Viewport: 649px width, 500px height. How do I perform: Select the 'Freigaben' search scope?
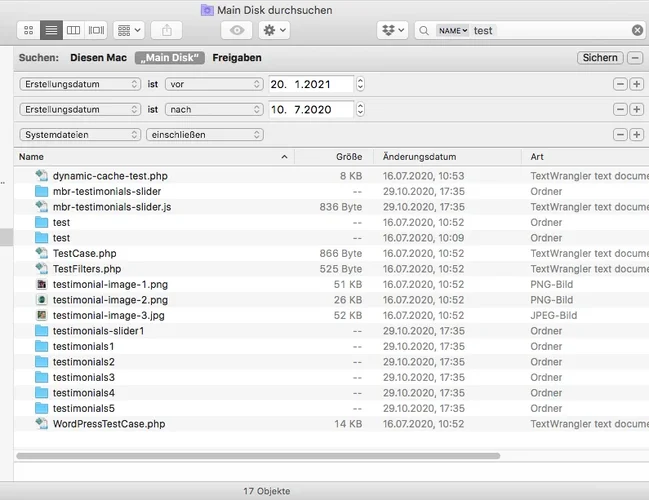pyautogui.click(x=237, y=58)
